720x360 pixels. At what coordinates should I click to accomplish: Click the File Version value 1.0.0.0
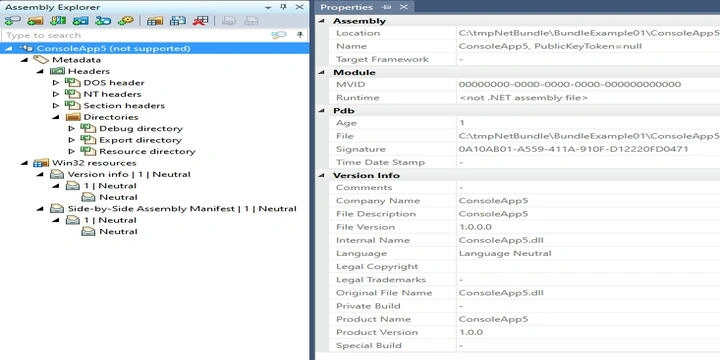pos(475,227)
